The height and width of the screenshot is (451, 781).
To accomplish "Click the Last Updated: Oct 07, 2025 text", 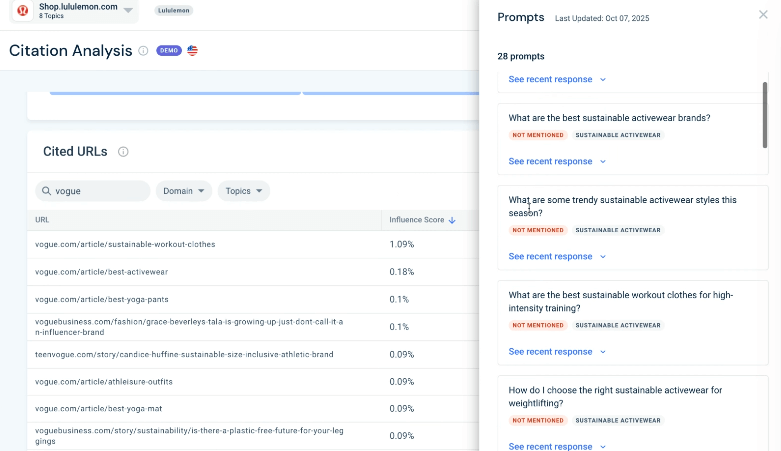I will (x=602, y=18).
